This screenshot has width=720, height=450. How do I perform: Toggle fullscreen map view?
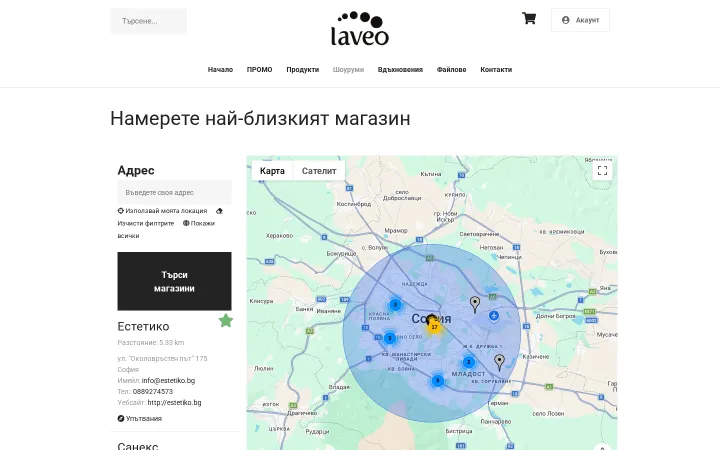tap(602, 171)
